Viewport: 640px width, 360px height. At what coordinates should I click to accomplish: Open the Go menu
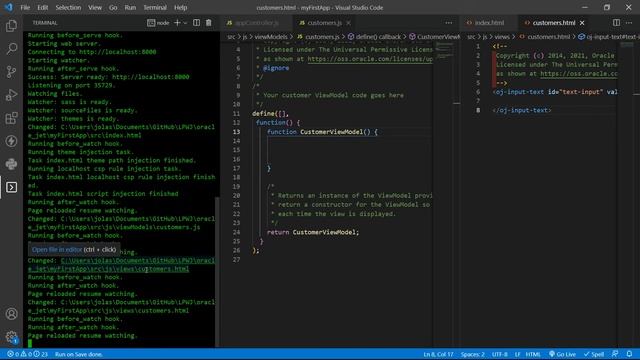pyautogui.click(x=113, y=7)
